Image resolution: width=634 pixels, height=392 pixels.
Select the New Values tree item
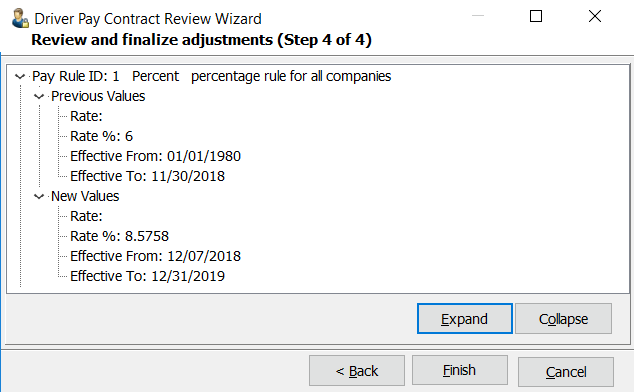point(85,196)
